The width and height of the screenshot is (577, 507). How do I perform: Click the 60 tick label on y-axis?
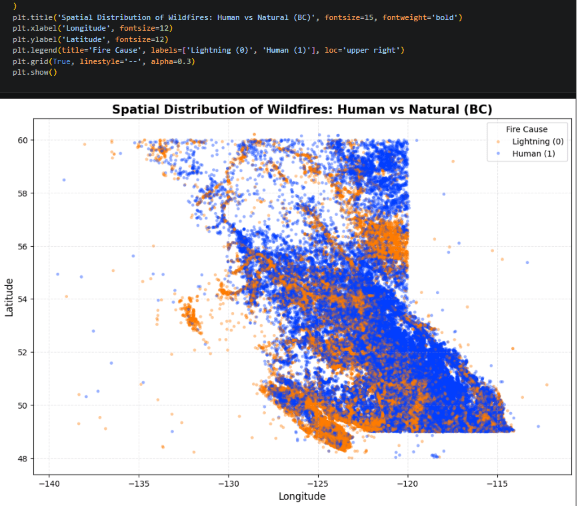pos(22,140)
